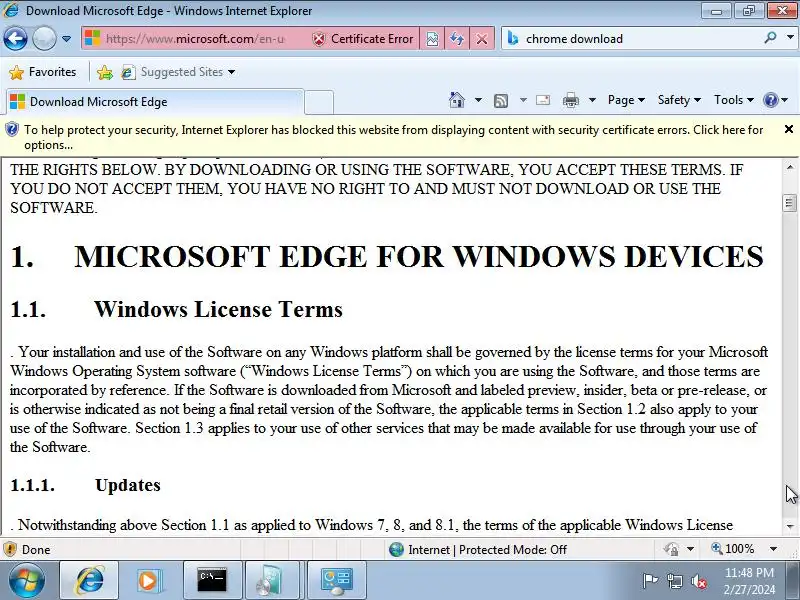Image resolution: width=800 pixels, height=600 pixels.
Task: Click the microsoft.com address bar URL
Action: [195, 39]
